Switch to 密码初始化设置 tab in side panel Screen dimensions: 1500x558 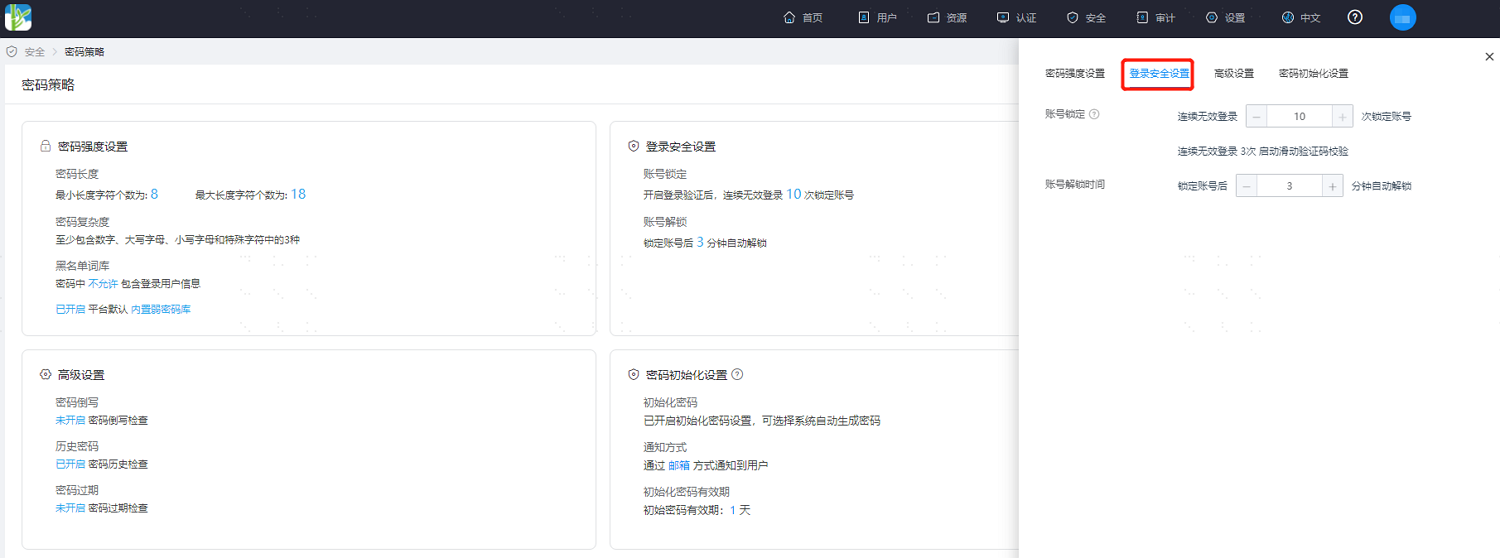(x=1314, y=74)
